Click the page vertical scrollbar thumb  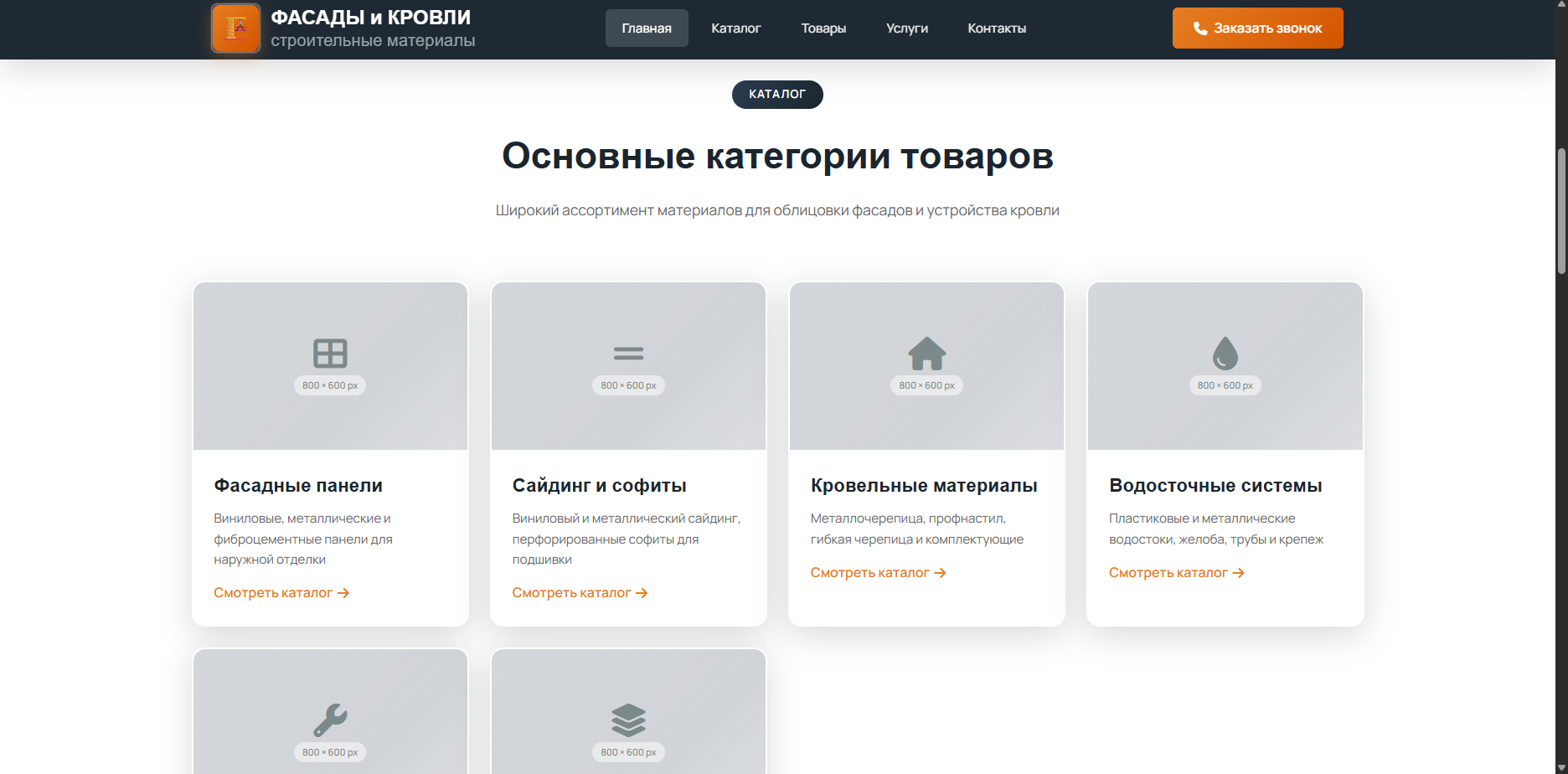(x=1561, y=211)
